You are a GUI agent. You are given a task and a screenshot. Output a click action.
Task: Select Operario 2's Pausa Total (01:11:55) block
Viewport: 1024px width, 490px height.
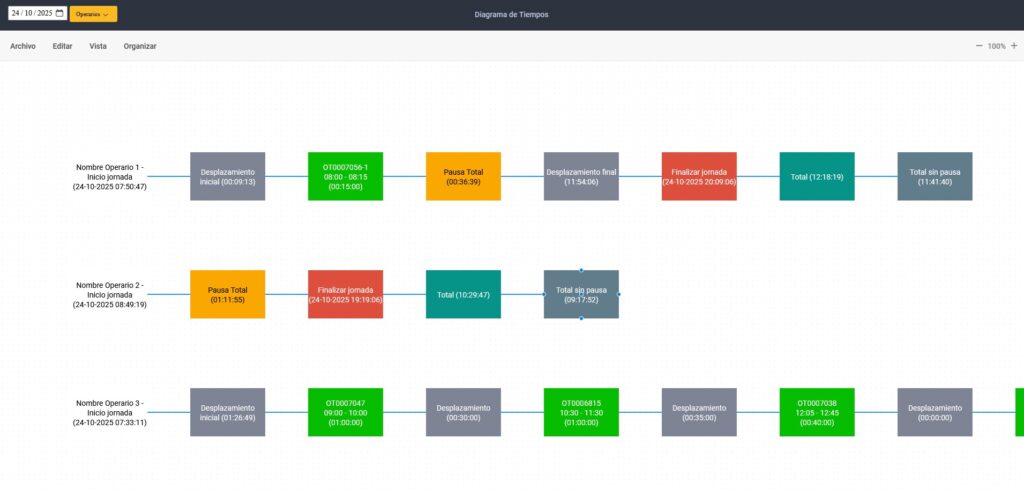click(x=227, y=294)
